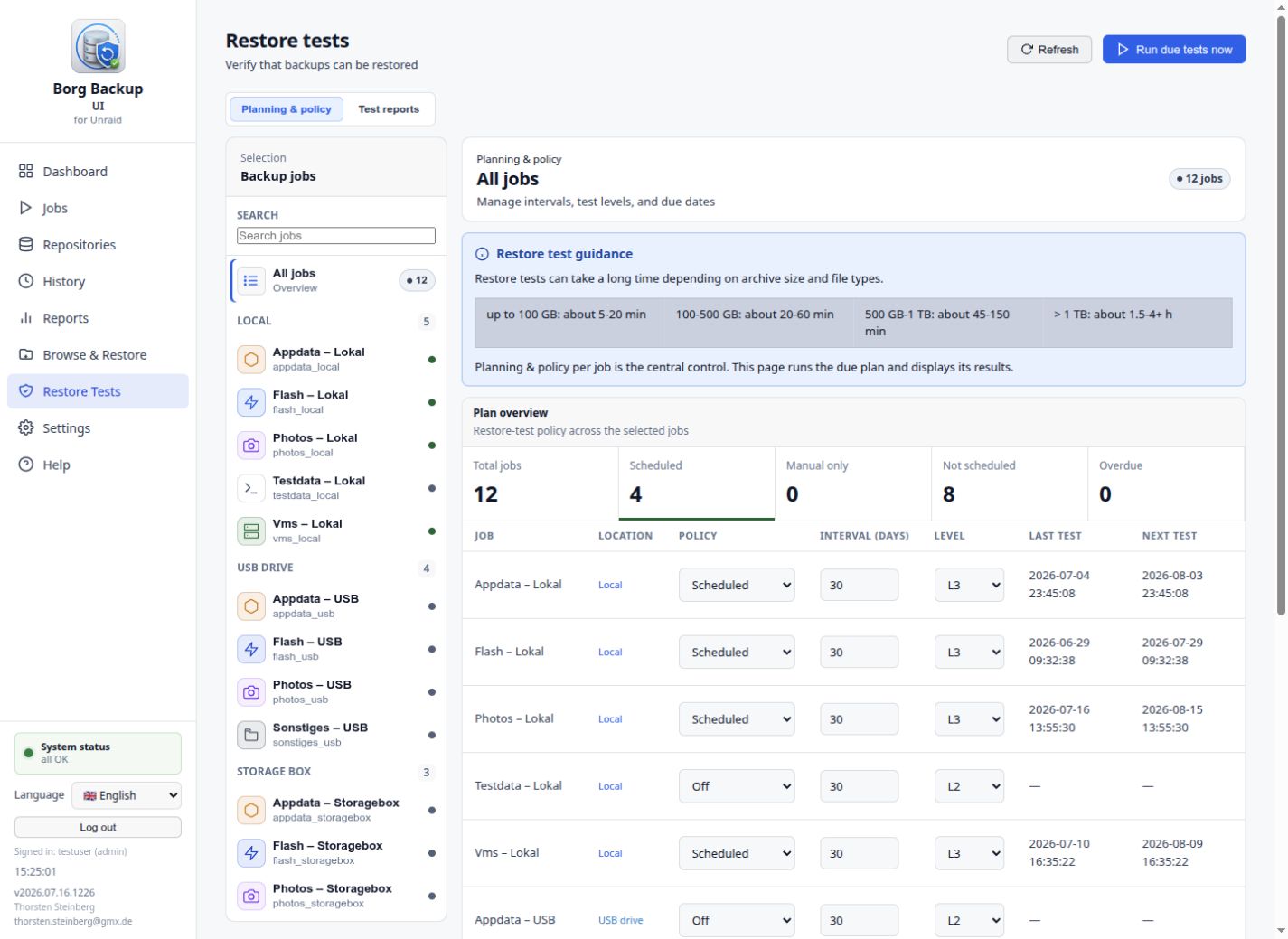1288x939 pixels.
Task: Select the Manual only summary card
Action: pyautogui.click(x=853, y=484)
